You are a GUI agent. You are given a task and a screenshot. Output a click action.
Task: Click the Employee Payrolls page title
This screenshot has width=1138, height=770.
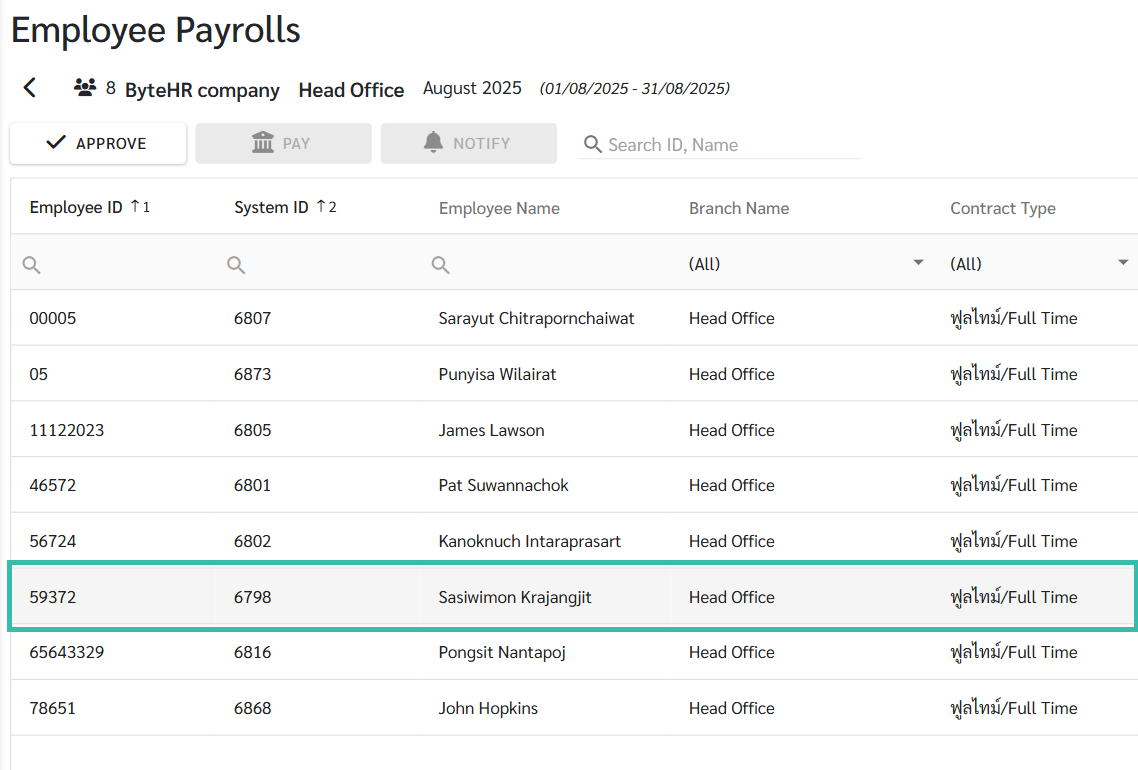click(x=155, y=30)
